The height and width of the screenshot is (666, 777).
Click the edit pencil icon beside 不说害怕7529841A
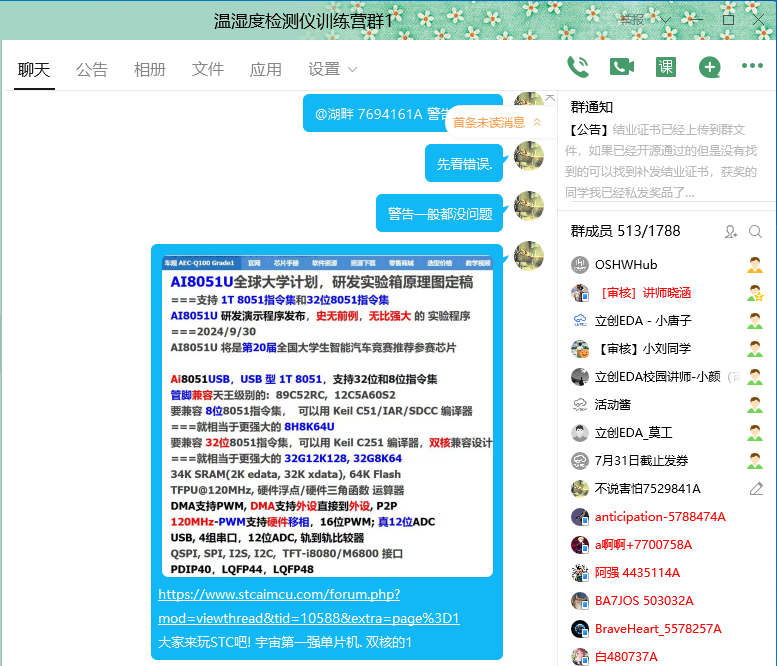(756, 489)
